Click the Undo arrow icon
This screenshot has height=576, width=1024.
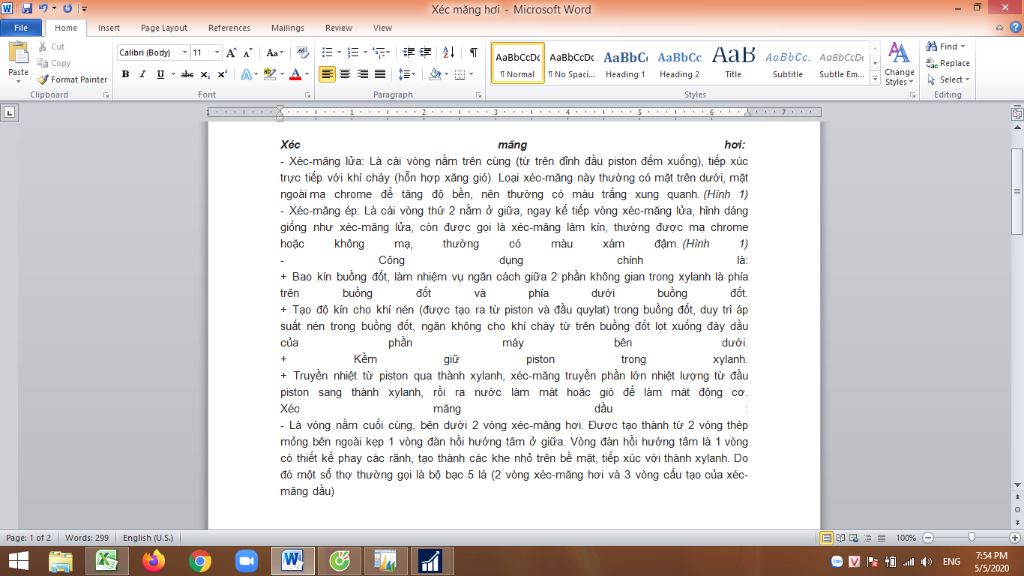click(x=43, y=8)
